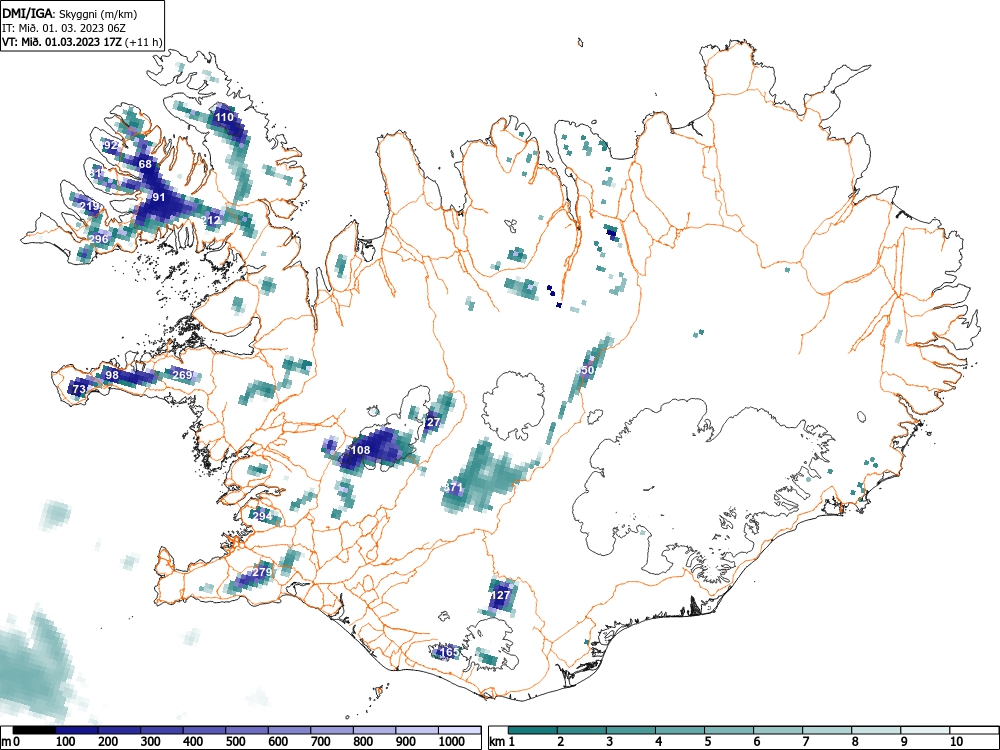This screenshot has width=1000, height=750.
Task: Click the "279" value on Reykjanes peninsula
Action: click(263, 572)
